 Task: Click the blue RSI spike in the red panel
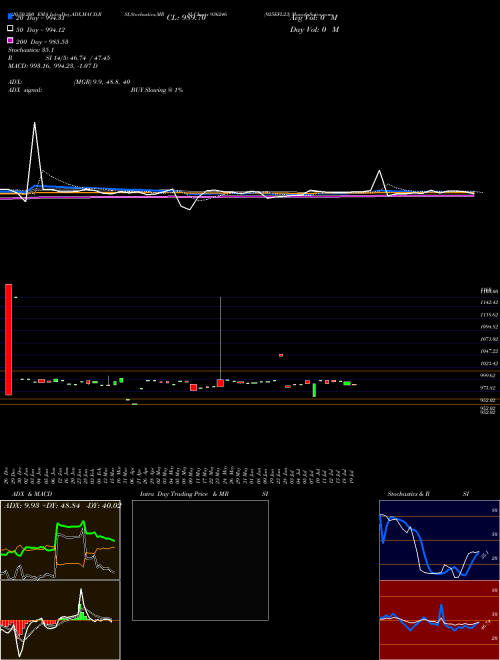441,614
